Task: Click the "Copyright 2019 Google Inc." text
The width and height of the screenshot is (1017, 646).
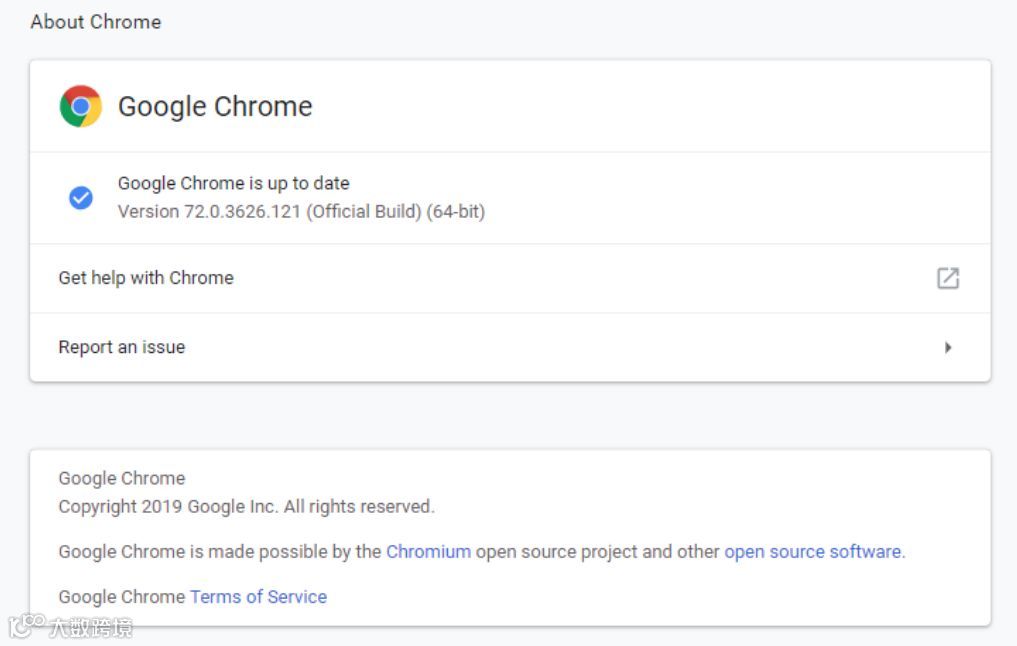Action: click(168, 507)
